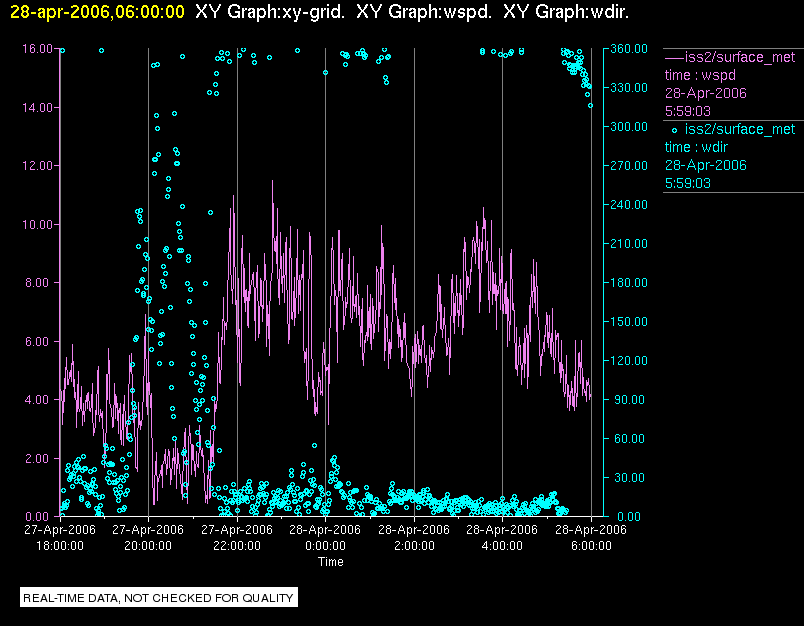Viewport: 804px width, 626px height.
Task: Click the 360.00 wind direction axis value
Action: [629, 49]
